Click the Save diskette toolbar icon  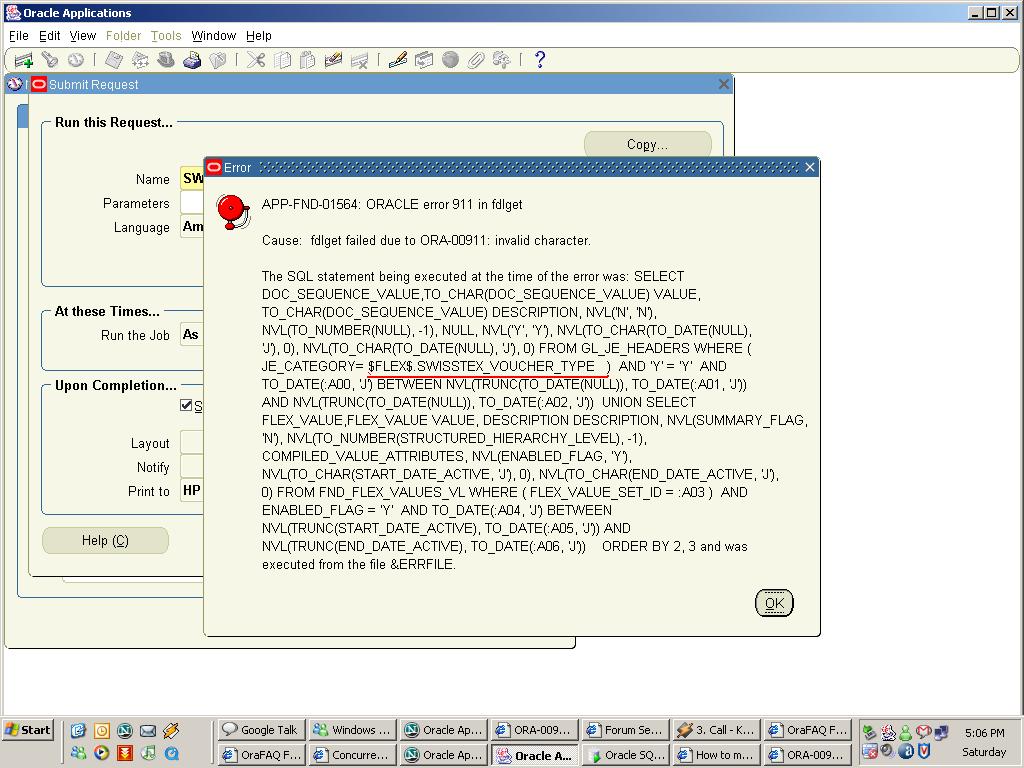pyautogui.click(x=114, y=60)
